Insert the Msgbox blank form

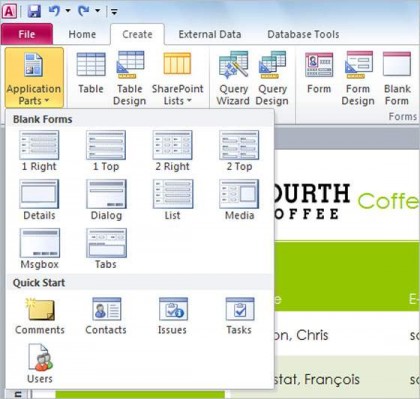(39, 249)
